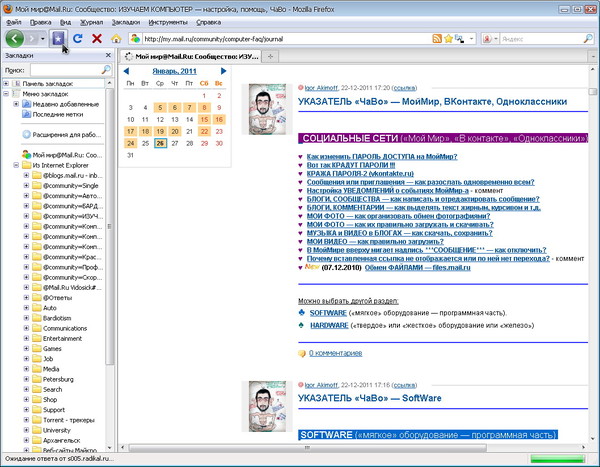Click the search magnifier in Yandex box
Screen dimensions: 600x467
pyautogui.click(x=588, y=38)
